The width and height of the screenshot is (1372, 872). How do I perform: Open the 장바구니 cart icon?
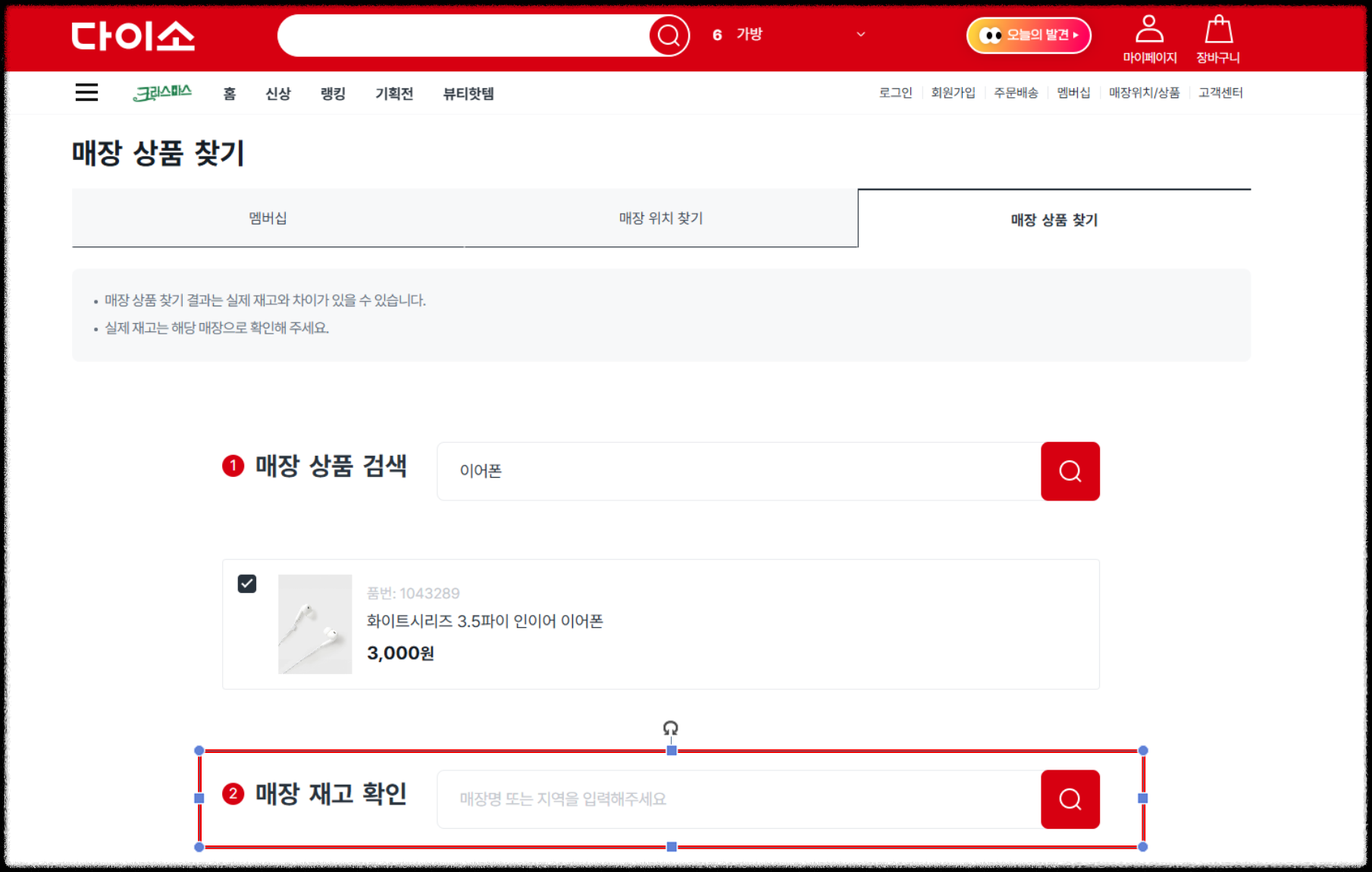click(x=1218, y=39)
